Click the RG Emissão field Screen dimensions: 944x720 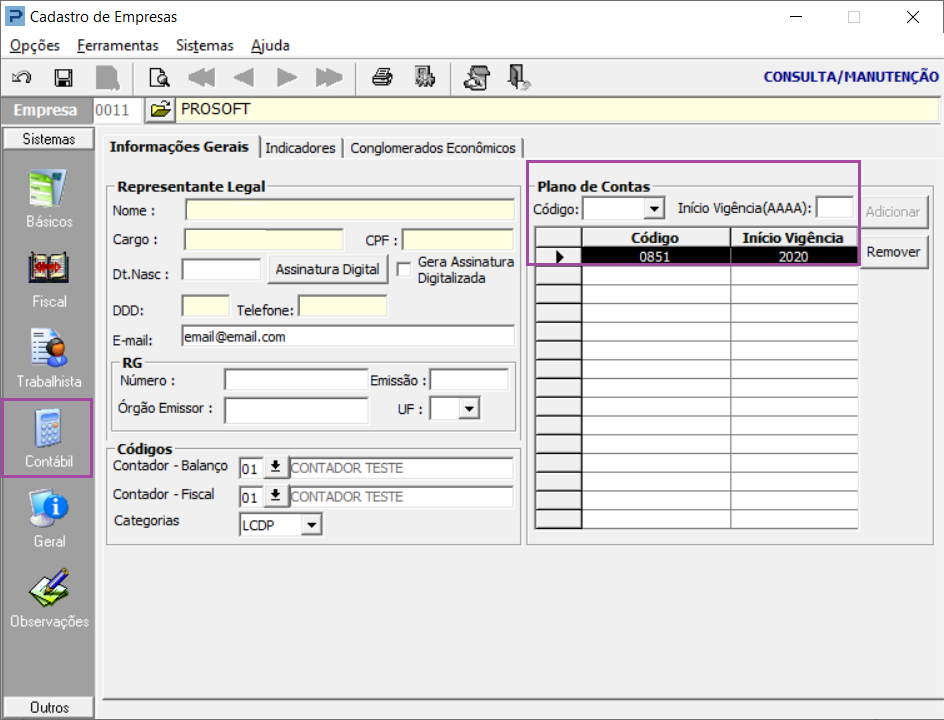[x=470, y=380]
